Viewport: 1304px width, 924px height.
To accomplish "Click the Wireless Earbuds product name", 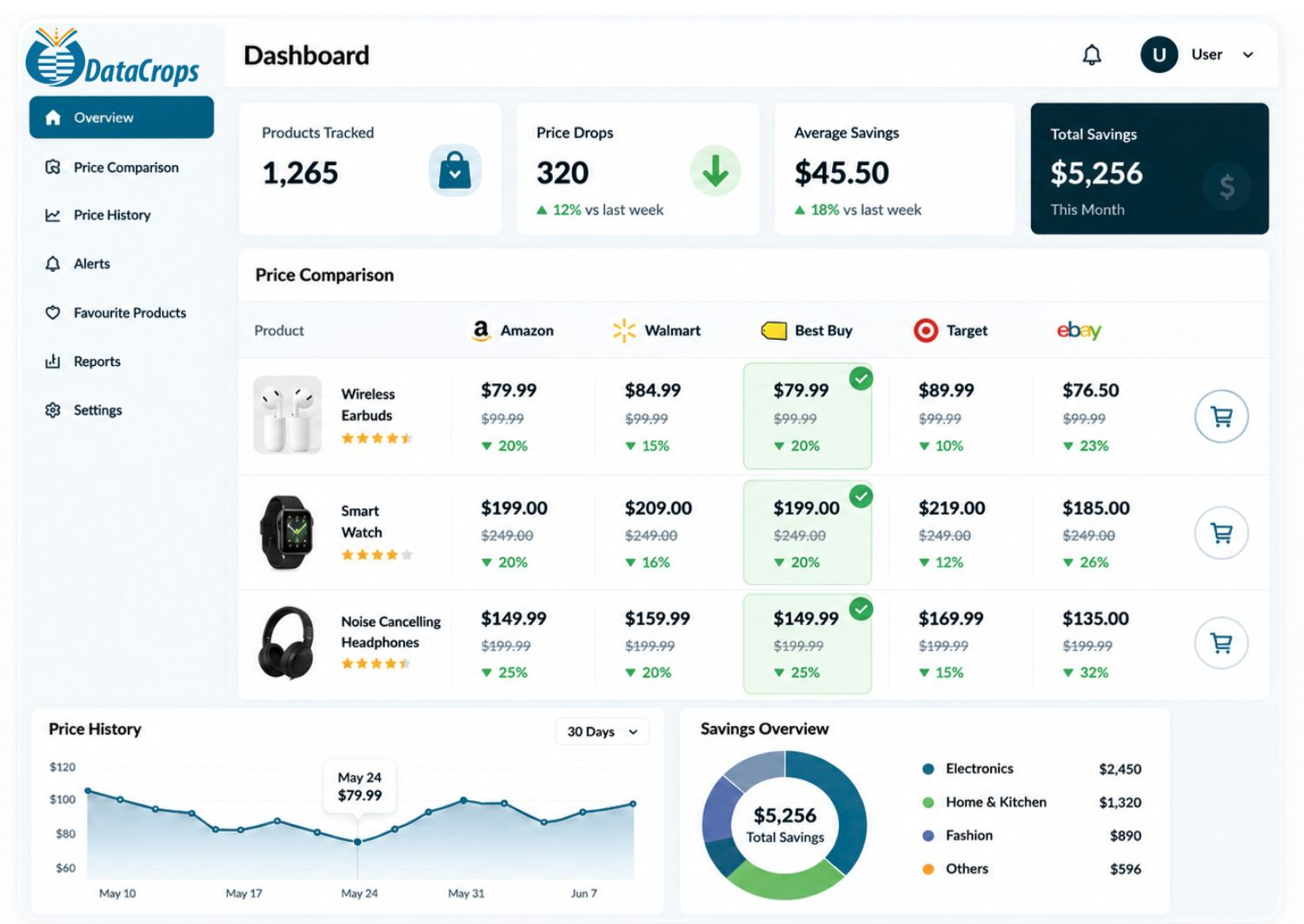I will pyautogui.click(x=368, y=404).
